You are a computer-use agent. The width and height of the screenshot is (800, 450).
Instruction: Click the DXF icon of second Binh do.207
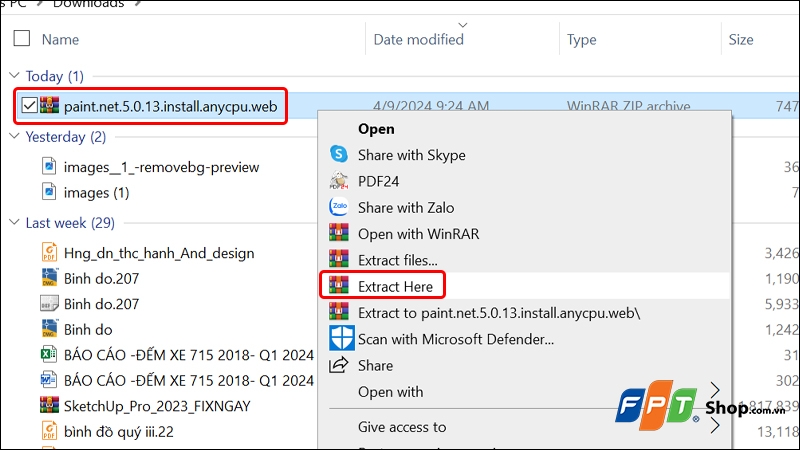[49, 303]
